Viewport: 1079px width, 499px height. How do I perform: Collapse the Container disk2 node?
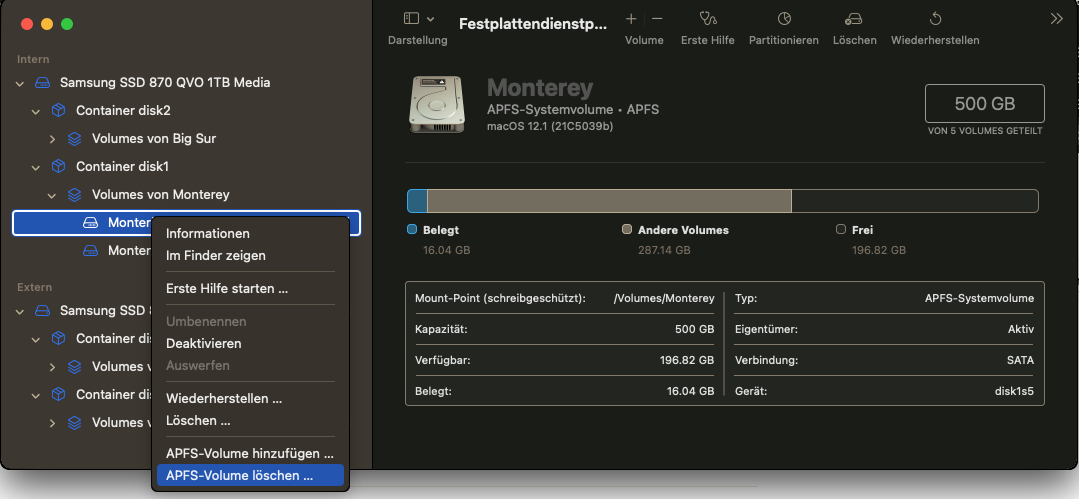click(36, 111)
